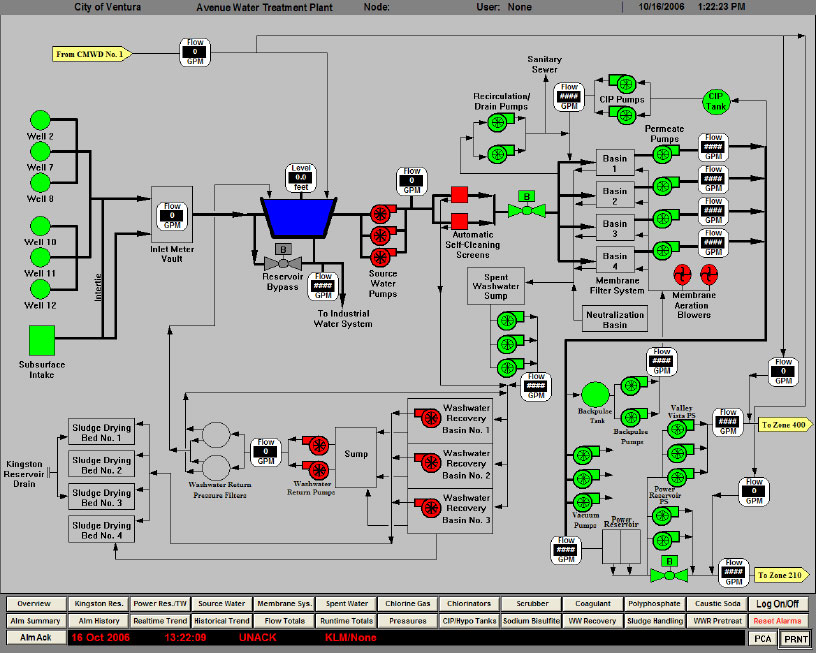Click the upper Washwater Return Pressure Filter
816x653 pixels.
click(x=216, y=435)
